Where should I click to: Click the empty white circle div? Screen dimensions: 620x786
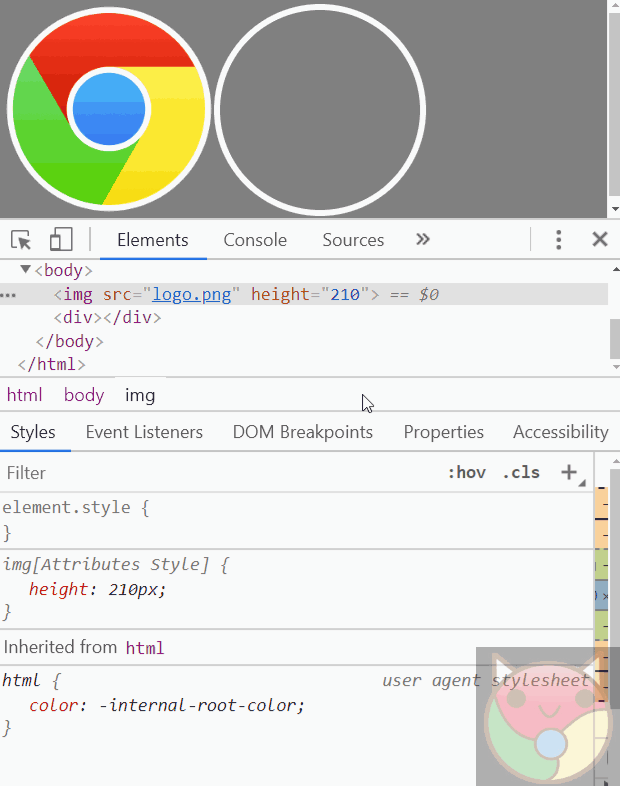click(320, 110)
